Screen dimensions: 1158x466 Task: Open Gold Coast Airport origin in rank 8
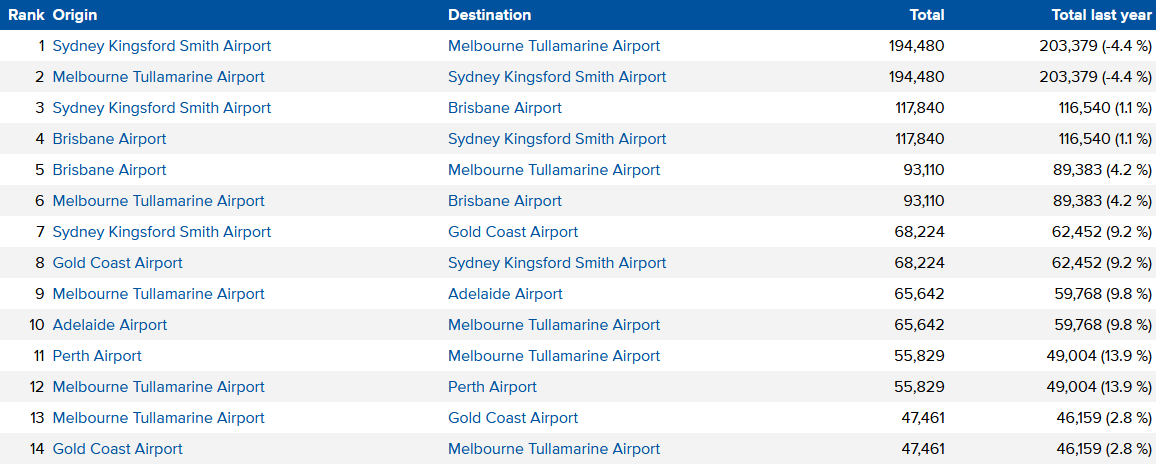117,263
